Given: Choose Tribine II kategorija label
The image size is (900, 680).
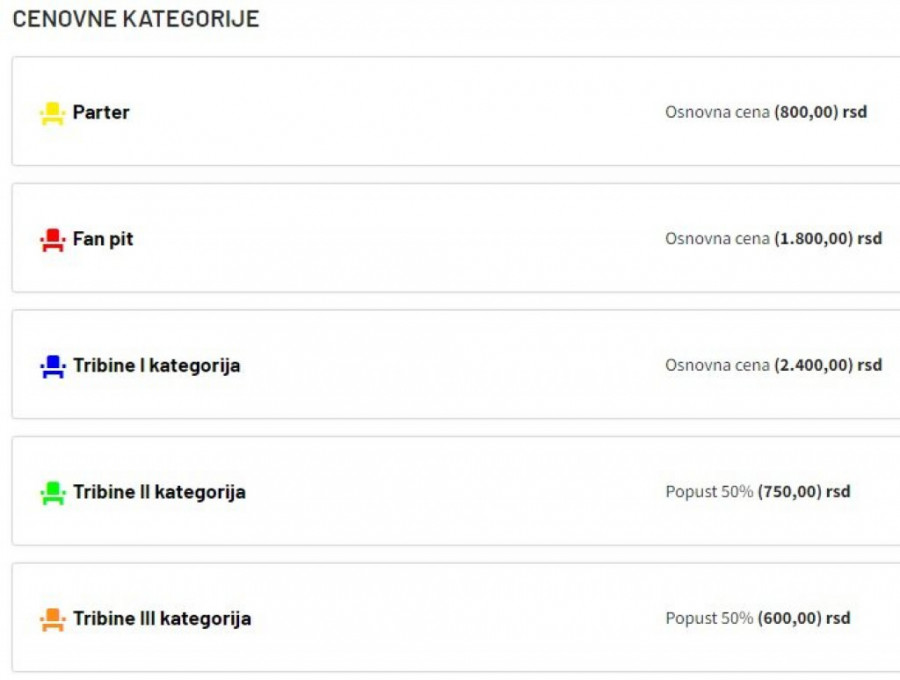Looking at the screenshot, I should click(x=159, y=493).
